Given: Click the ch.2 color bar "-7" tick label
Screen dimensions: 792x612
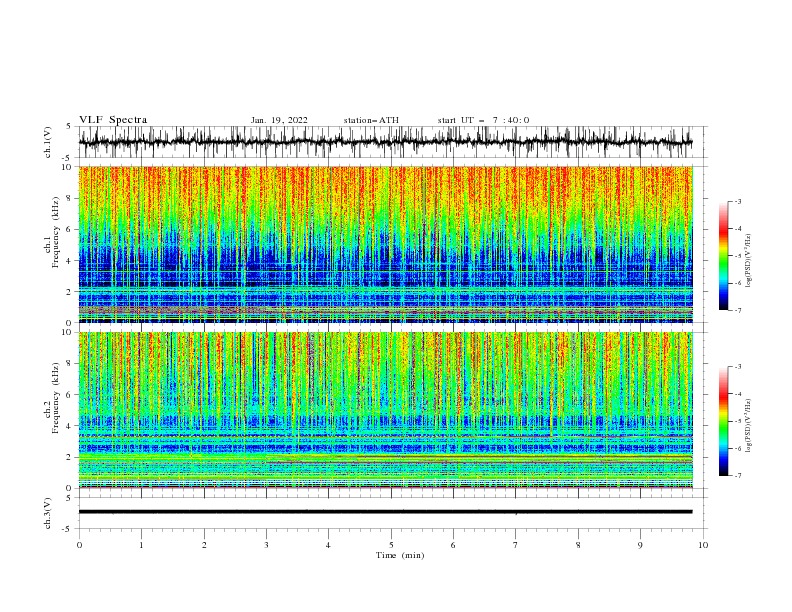Looking at the screenshot, I should coord(738,476).
